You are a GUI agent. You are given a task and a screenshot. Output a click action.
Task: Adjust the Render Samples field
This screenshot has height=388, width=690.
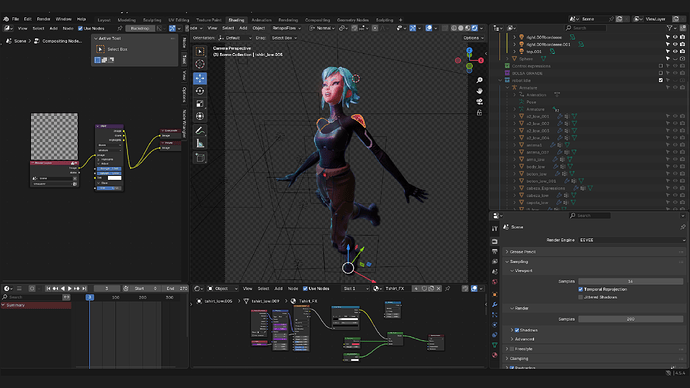click(630, 319)
